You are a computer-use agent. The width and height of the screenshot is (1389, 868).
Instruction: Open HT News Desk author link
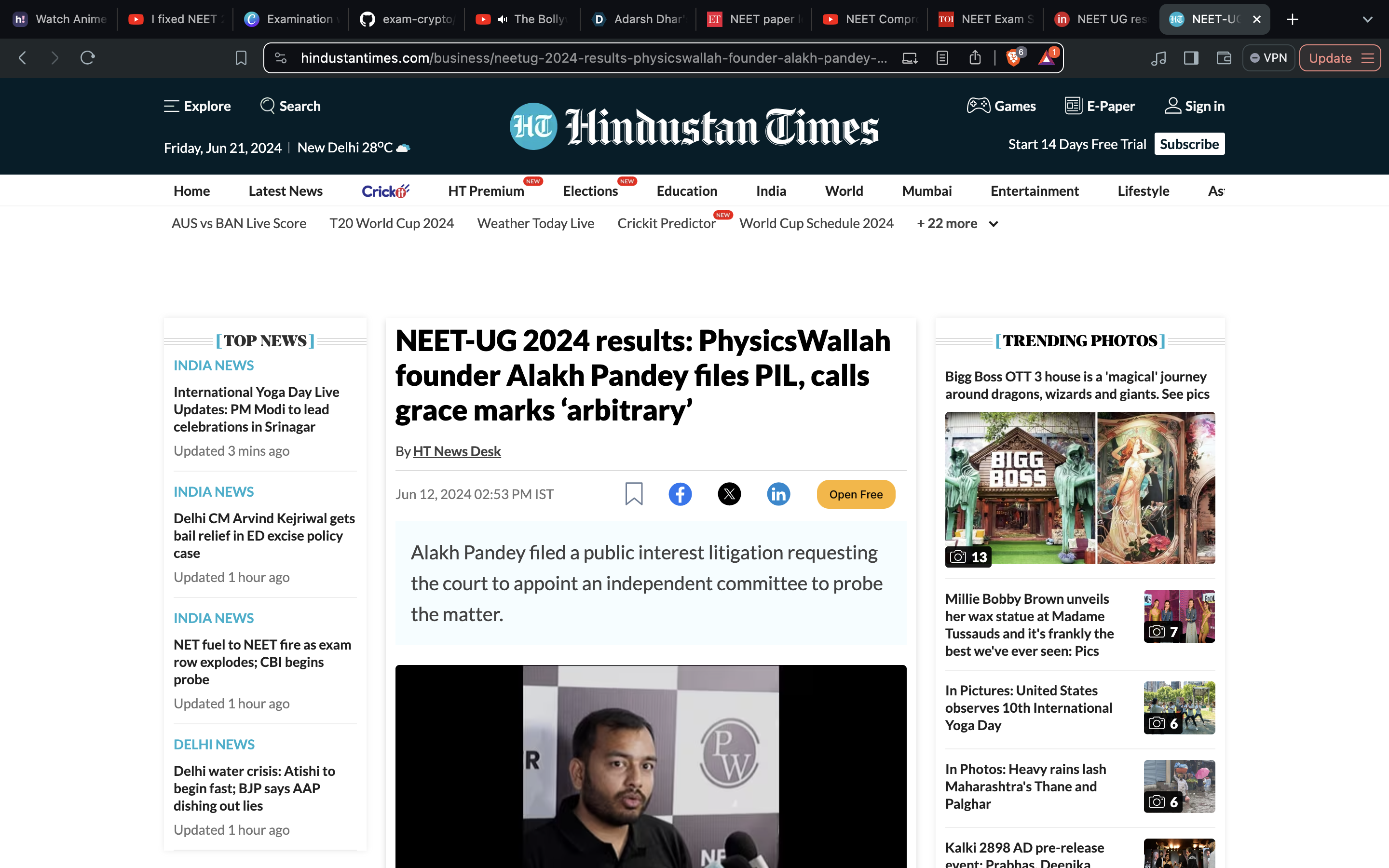click(456, 452)
